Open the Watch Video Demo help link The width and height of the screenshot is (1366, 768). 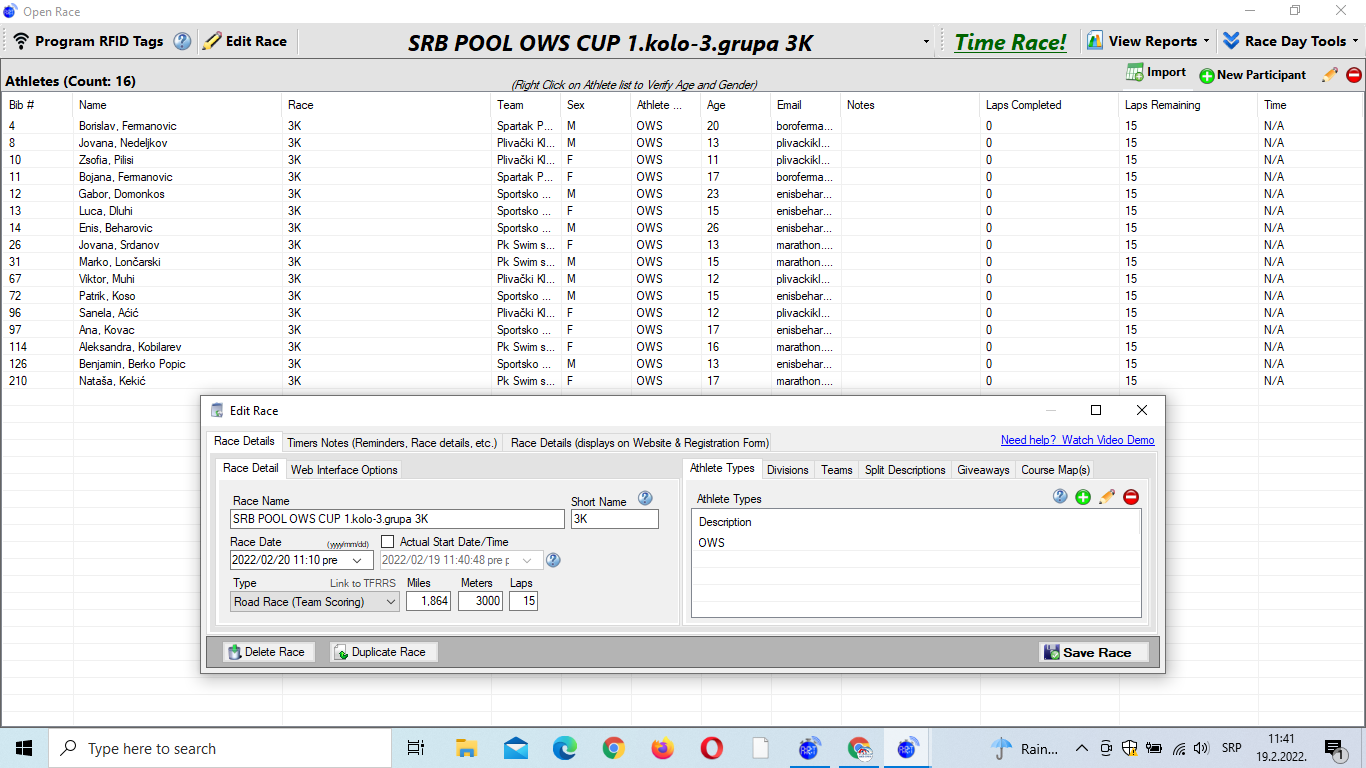tap(1077, 440)
